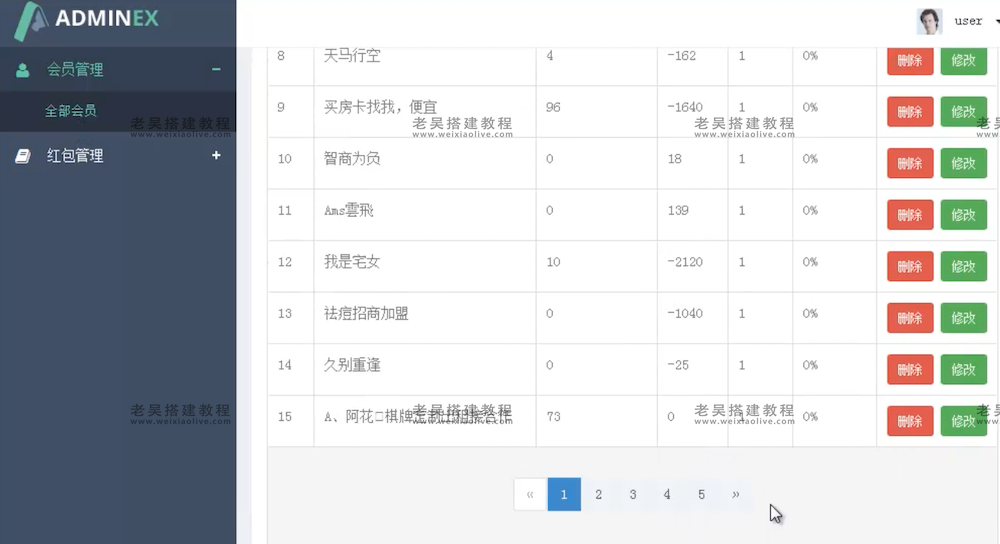The width and height of the screenshot is (1000, 544).
Task: Click the value -1640 in row 9
Action: coord(685,107)
